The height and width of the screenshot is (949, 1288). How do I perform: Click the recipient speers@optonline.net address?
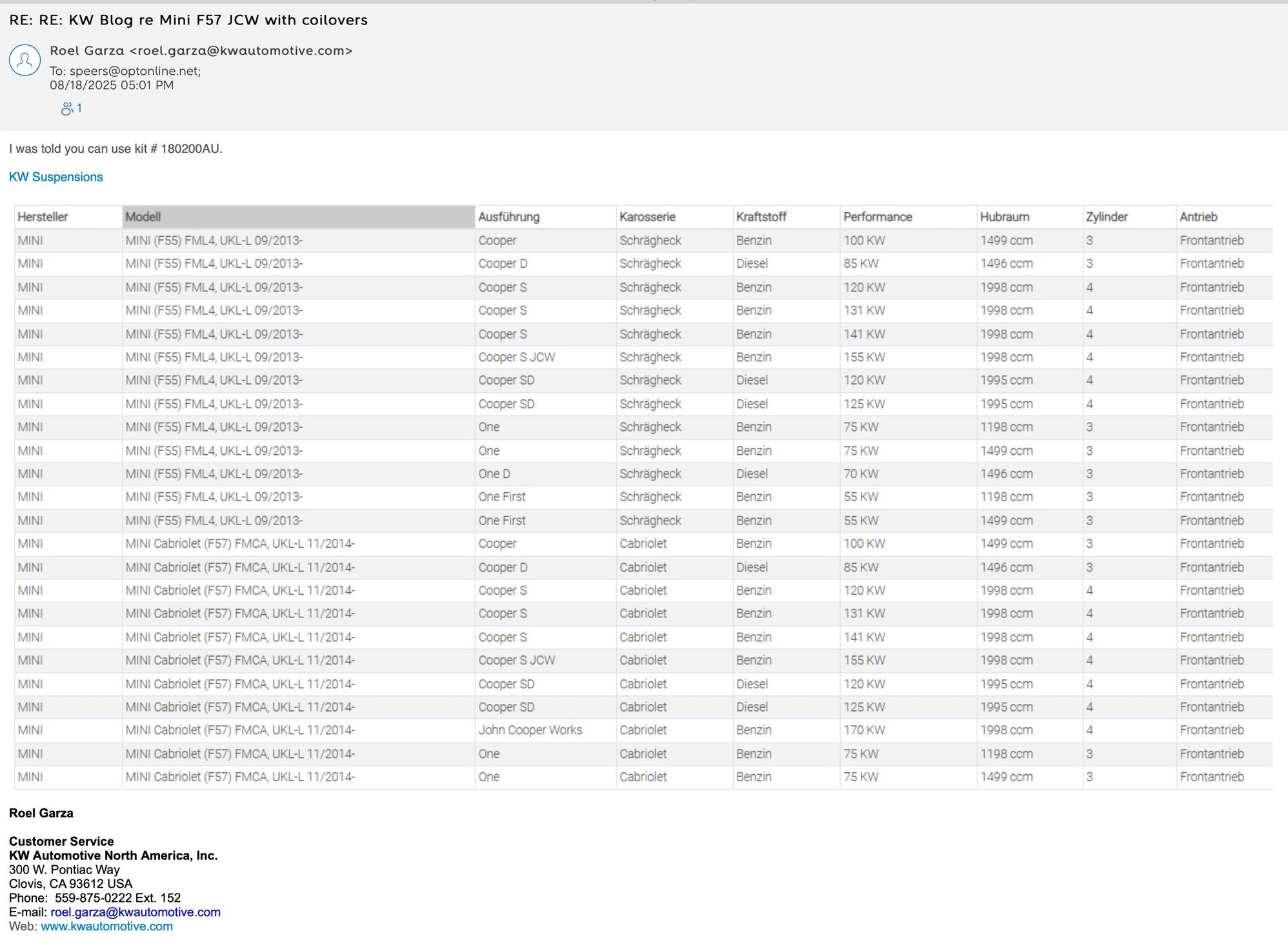pyautogui.click(x=134, y=71)
